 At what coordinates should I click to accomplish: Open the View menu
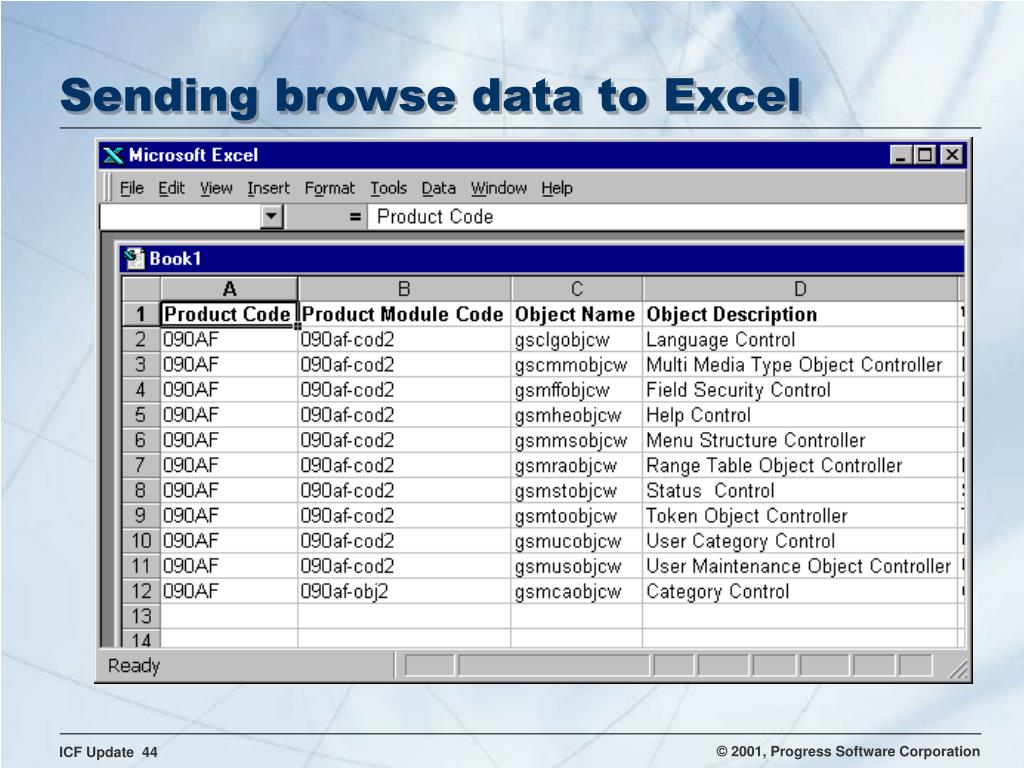[x=216, y=188]
